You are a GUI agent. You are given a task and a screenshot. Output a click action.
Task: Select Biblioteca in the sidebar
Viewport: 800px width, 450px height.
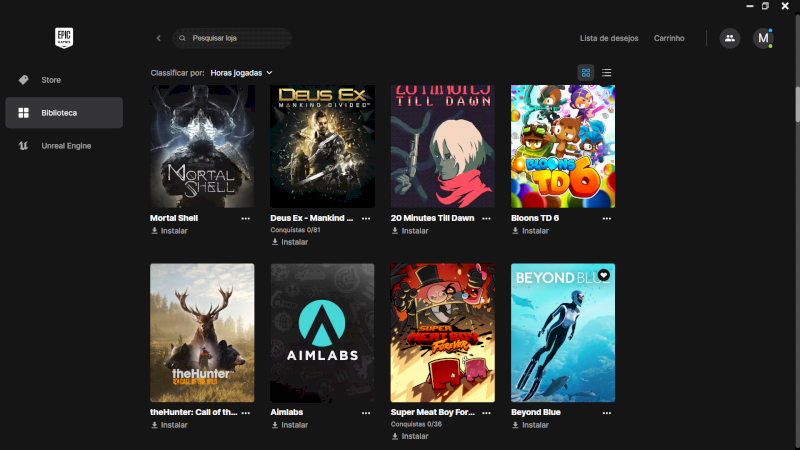(64, 113)
